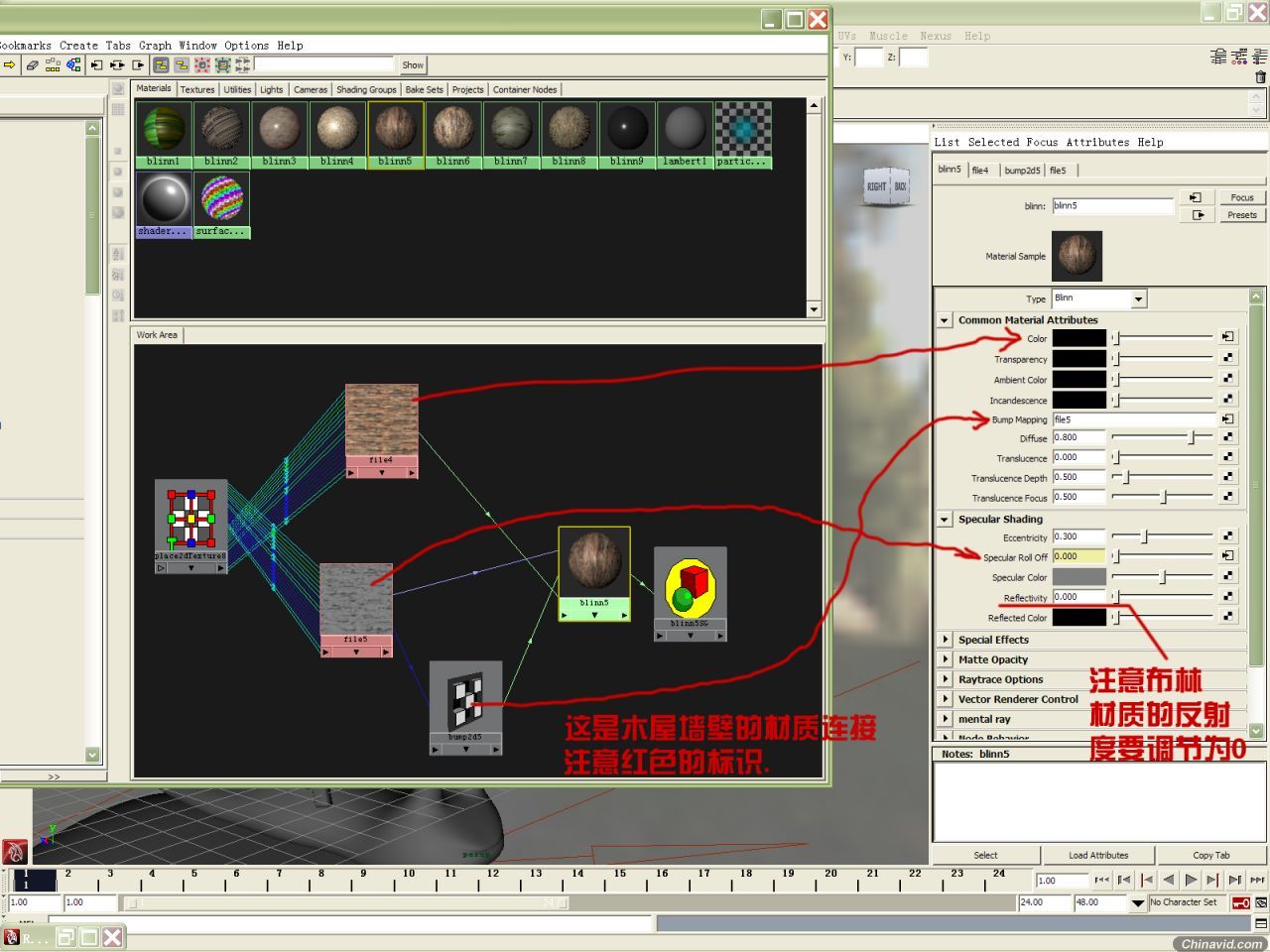Image resolution: width=1270 pixels, height=952 pixels.
Task: Switch to the Textures tab
Action: tap(197, 89)
